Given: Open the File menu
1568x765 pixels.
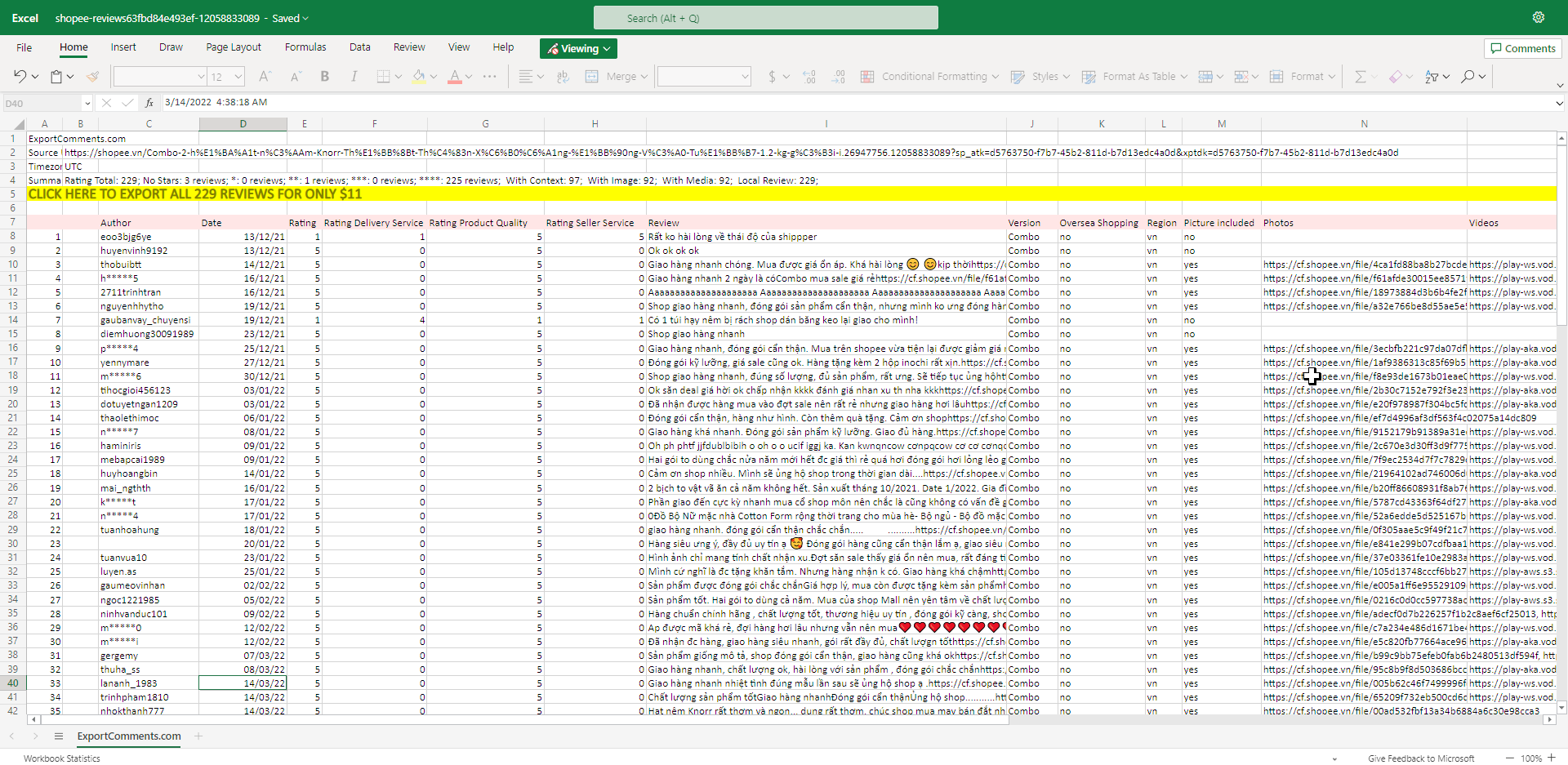Looking at the screenshot, I should pos(24,47).
